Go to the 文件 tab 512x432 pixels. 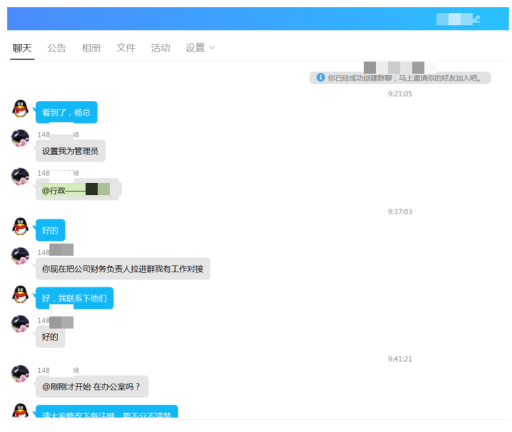[x=126, y=48]
